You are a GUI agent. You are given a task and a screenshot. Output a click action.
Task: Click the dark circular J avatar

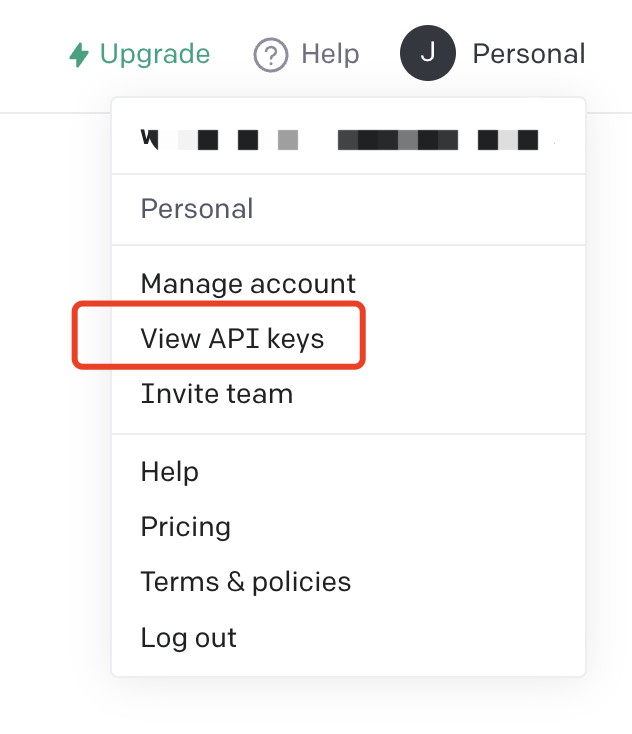[x=427, y=54]
